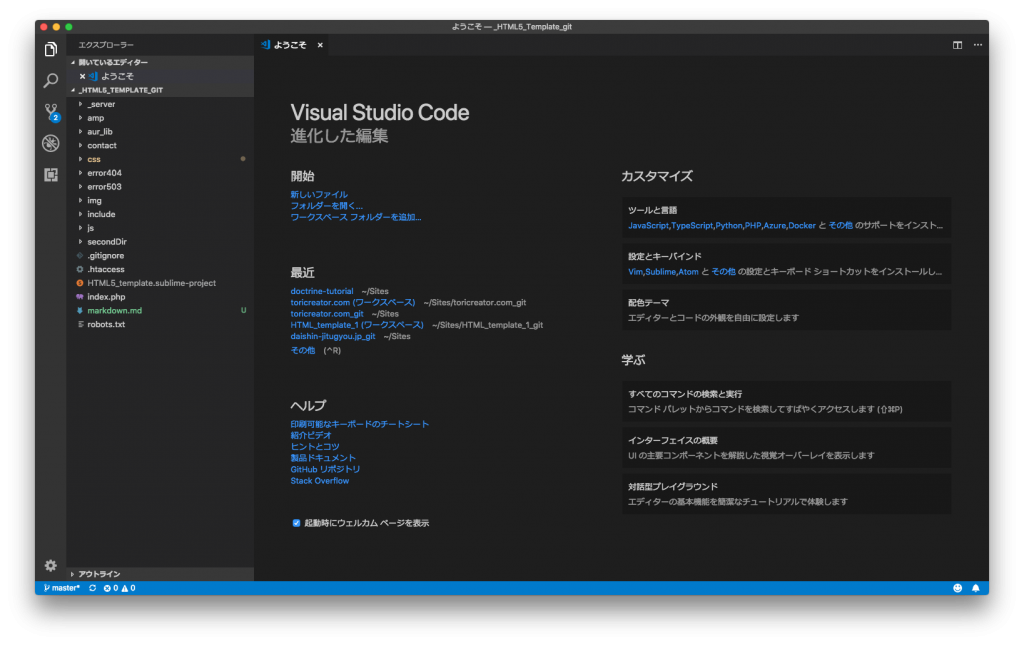This screenshot has width=1024, height=645.
Task: Click the JavaScript language support link
Action: coord(648,226)
